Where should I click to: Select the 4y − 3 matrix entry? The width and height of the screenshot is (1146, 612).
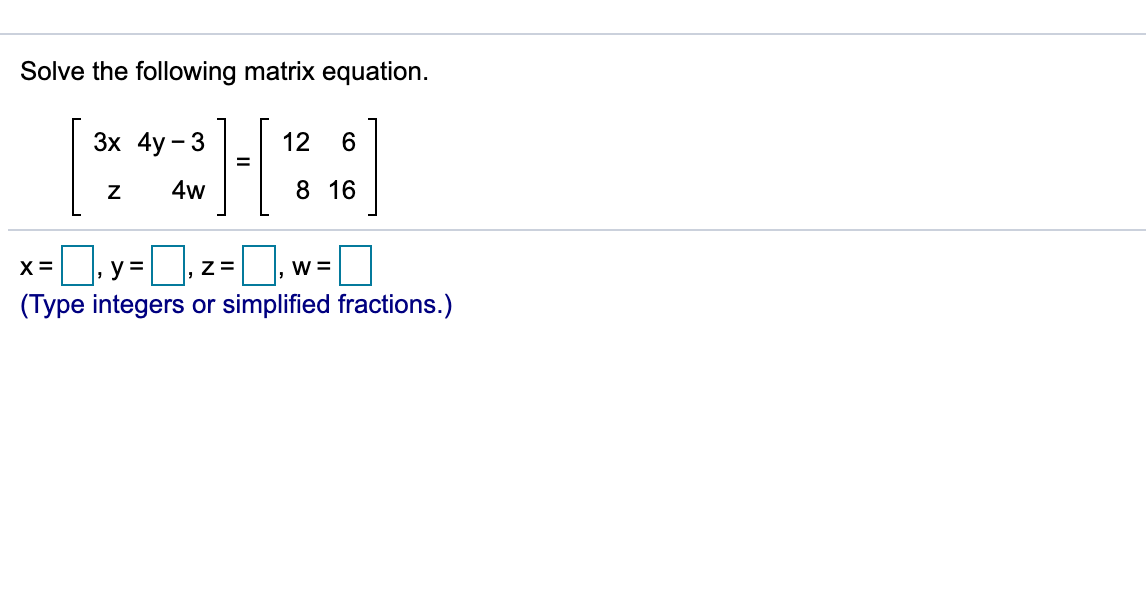(172, 141)
